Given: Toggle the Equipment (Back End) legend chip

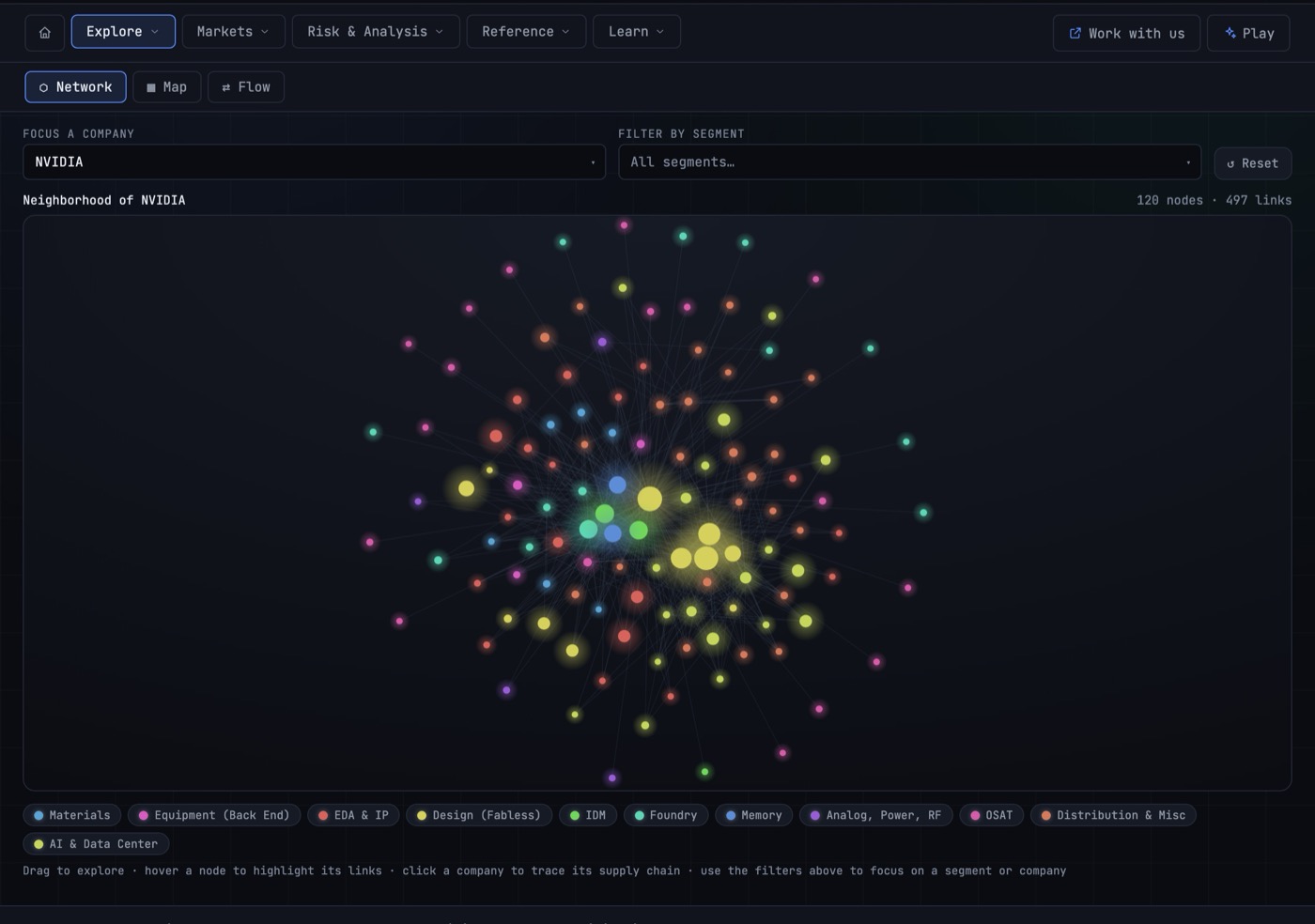Looking at the screenshot, I should pyautogui.click(x=214, y=815).
